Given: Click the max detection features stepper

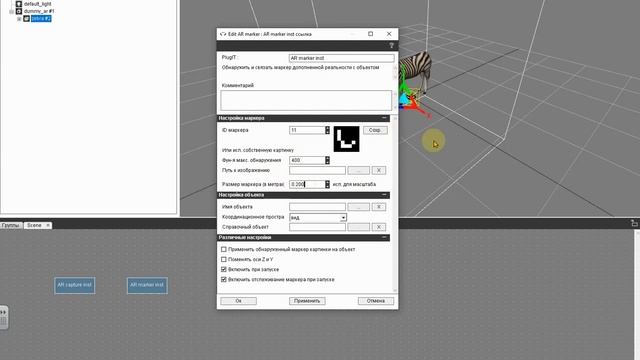Looking at the screenshot, I should tap(327, 160).
